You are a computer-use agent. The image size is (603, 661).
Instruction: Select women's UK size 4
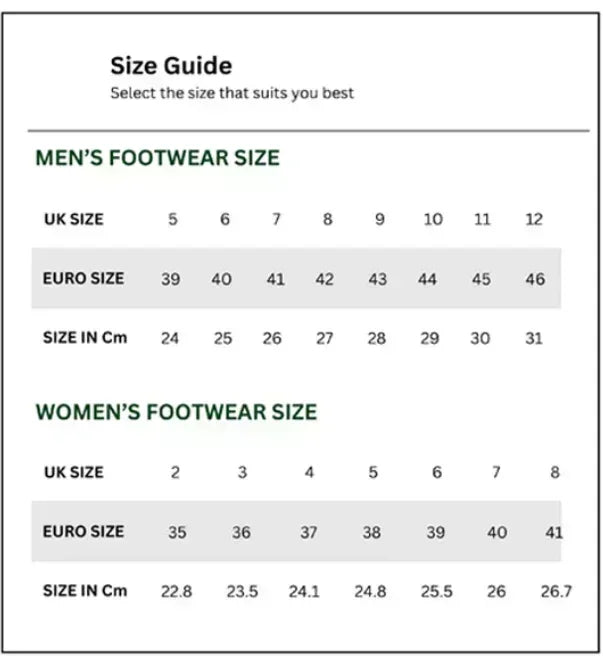[x=309, y=472]
